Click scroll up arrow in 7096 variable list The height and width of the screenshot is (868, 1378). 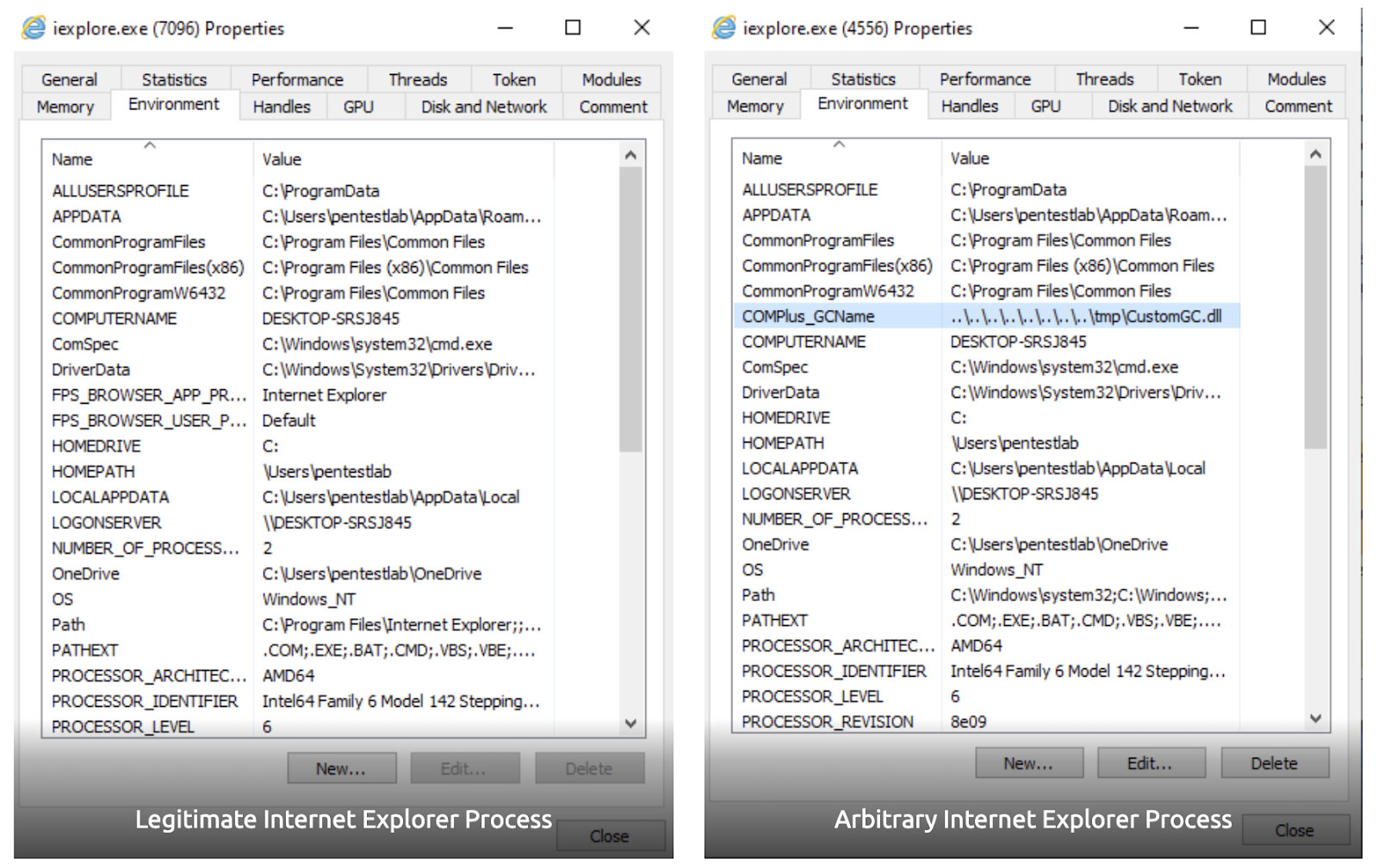630,155
